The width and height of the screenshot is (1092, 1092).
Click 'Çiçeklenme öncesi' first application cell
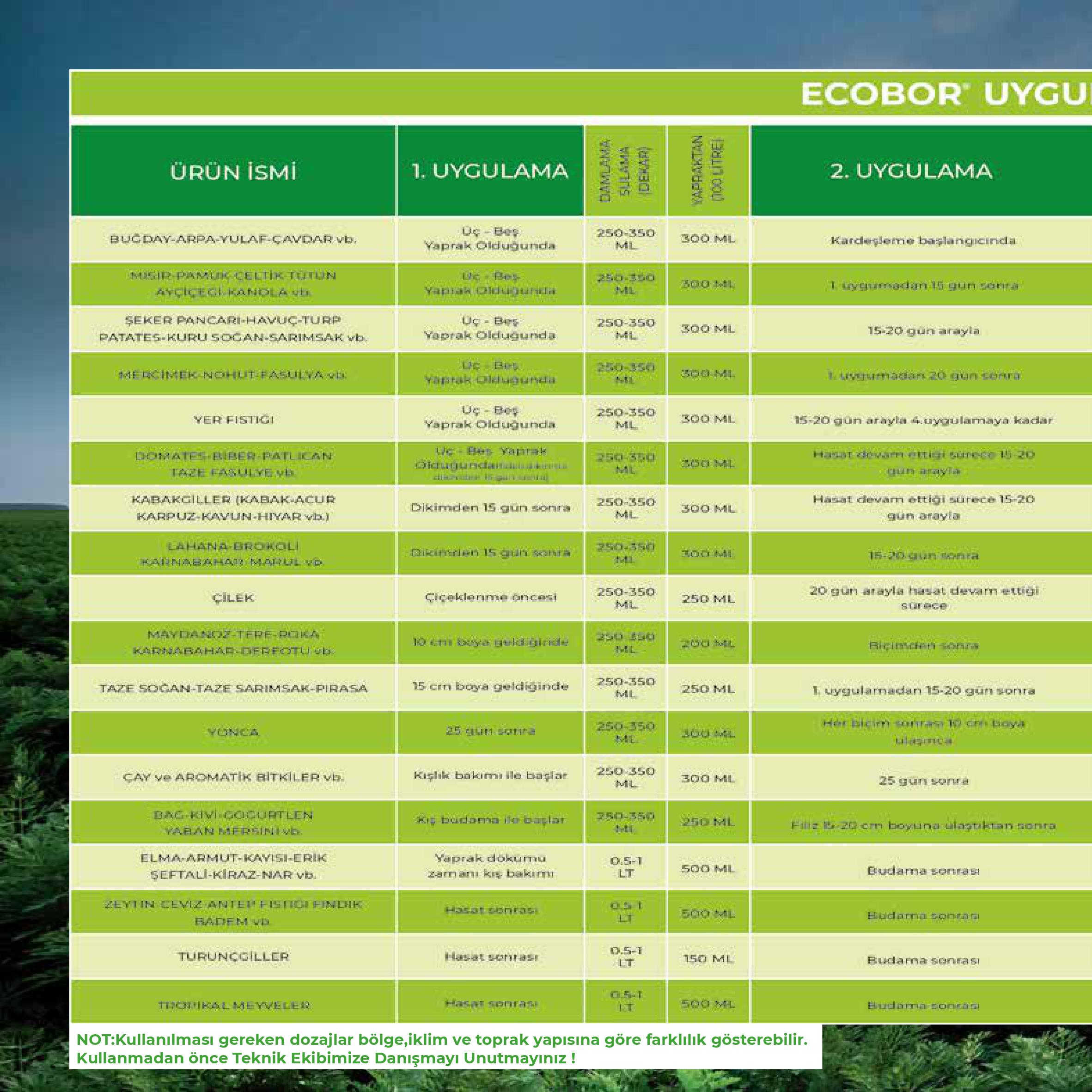coord(490,598)
